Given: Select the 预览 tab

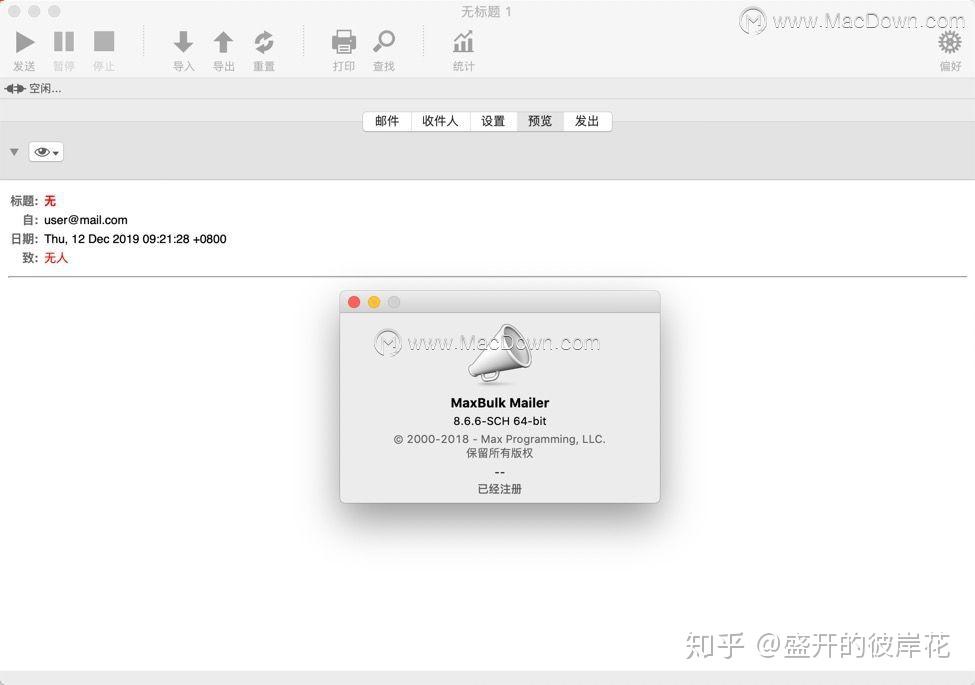Looking at the screenshot, I should [x=540, y=121].
